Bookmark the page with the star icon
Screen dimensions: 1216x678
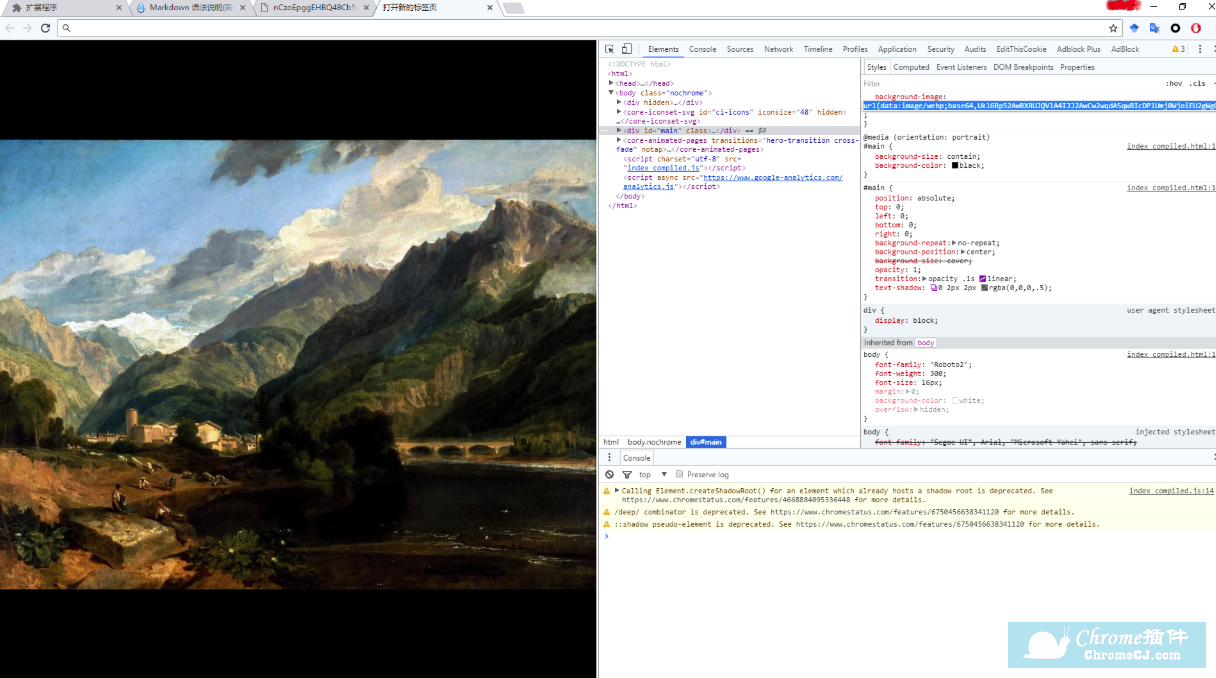(x=1112, y=28)
